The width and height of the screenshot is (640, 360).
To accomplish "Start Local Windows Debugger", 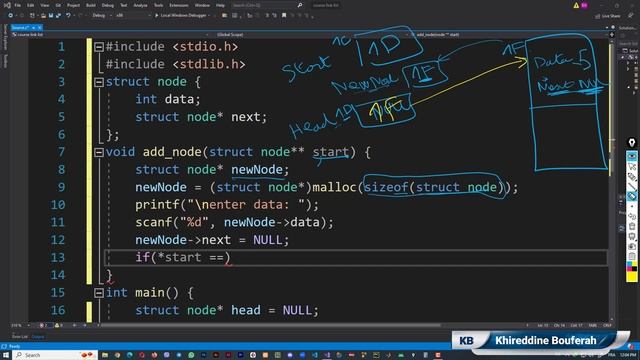I will 181,16.
